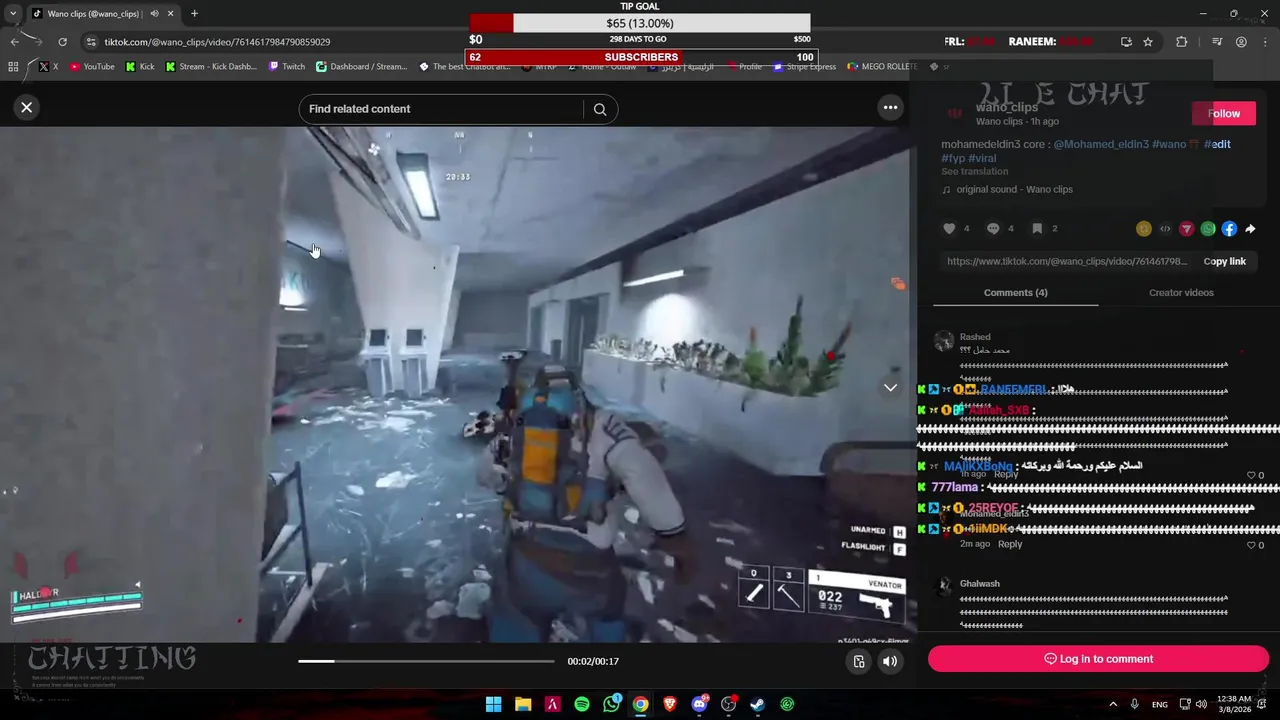
Task: Like the comment posted 2m ago
Action: [1250, 545]
